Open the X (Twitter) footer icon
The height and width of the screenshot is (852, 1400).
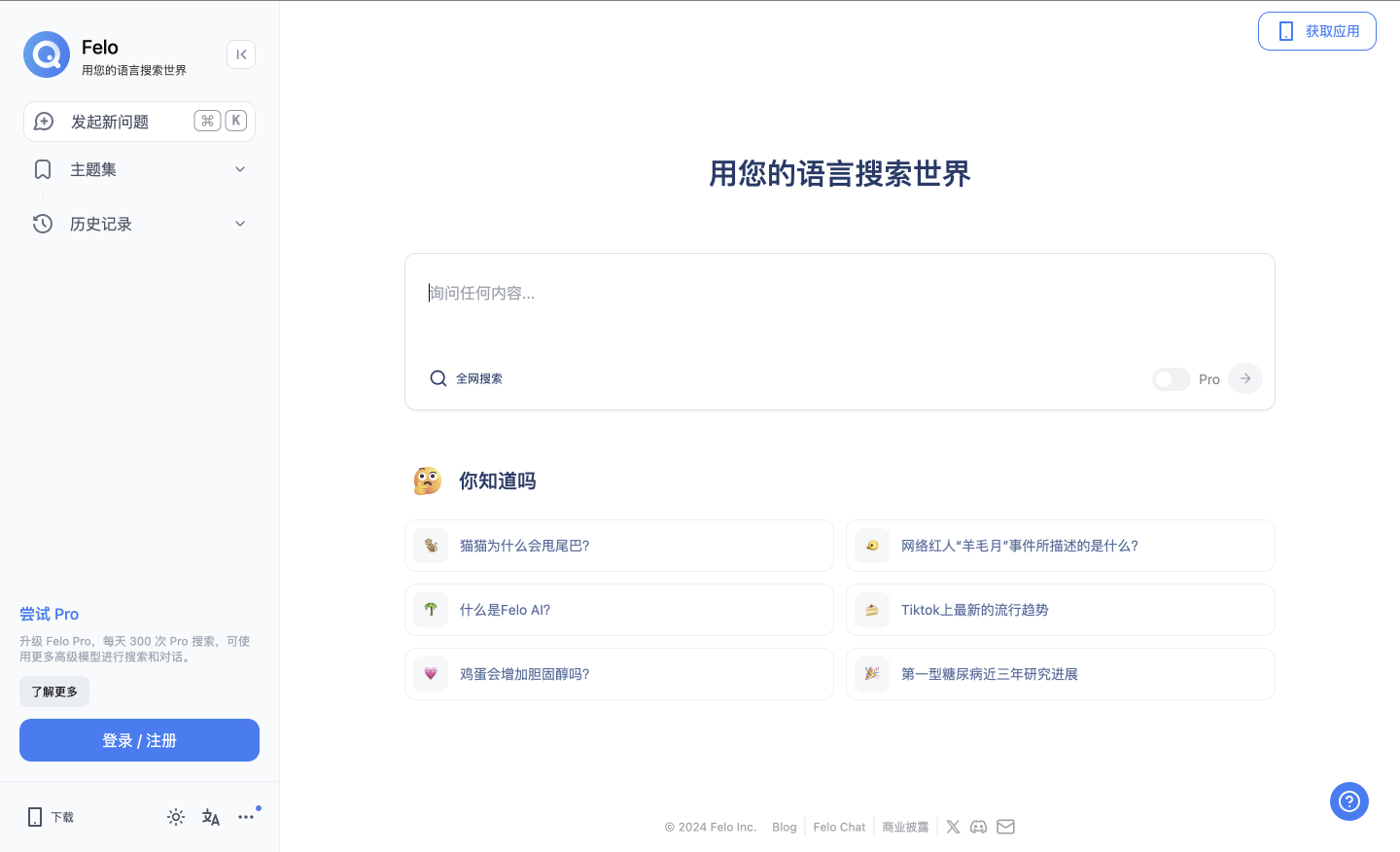953,827
